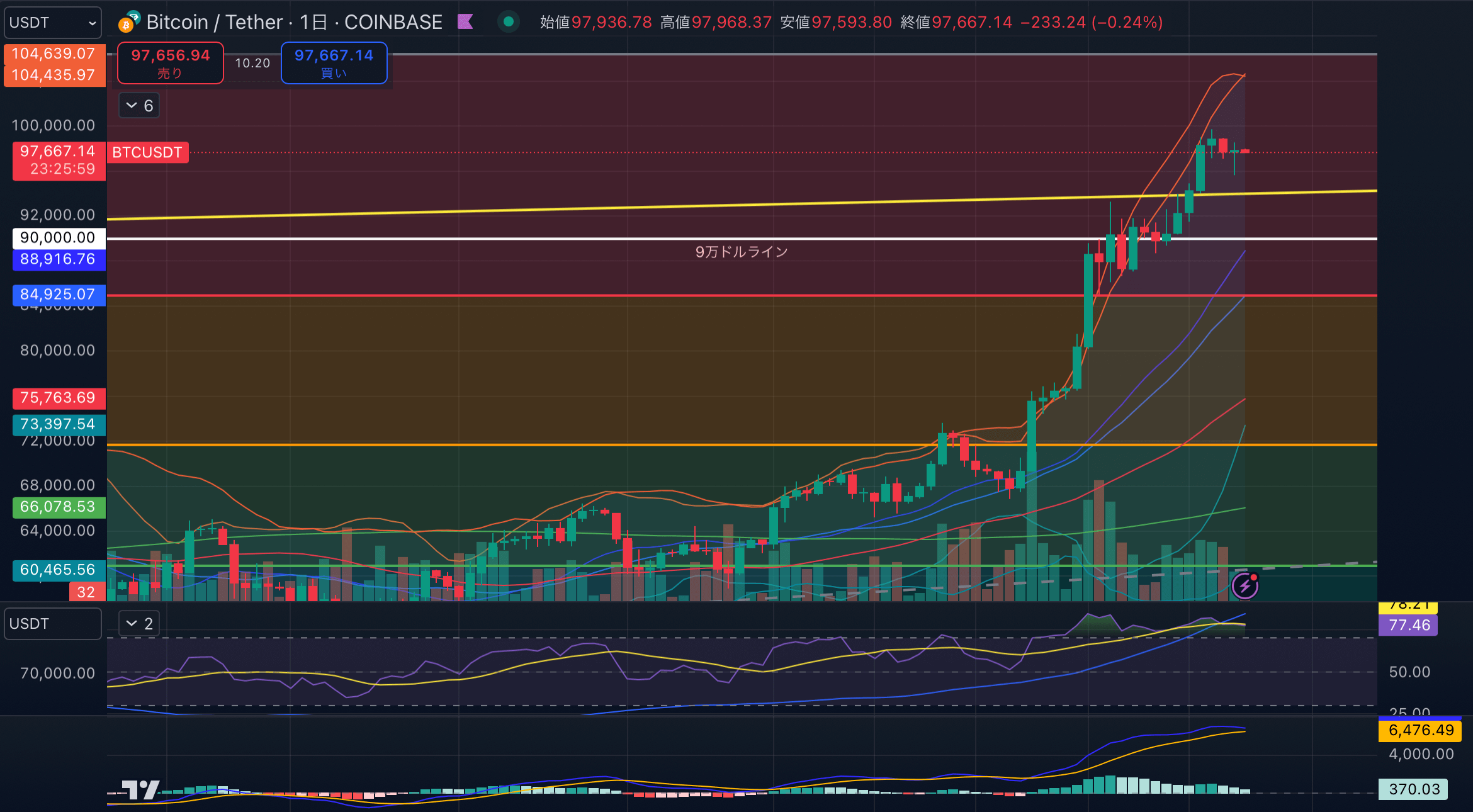The width and height of the screenshot is (1473, 812).
Task: Click the 1日 interval label
Action: tap(313, 22)
